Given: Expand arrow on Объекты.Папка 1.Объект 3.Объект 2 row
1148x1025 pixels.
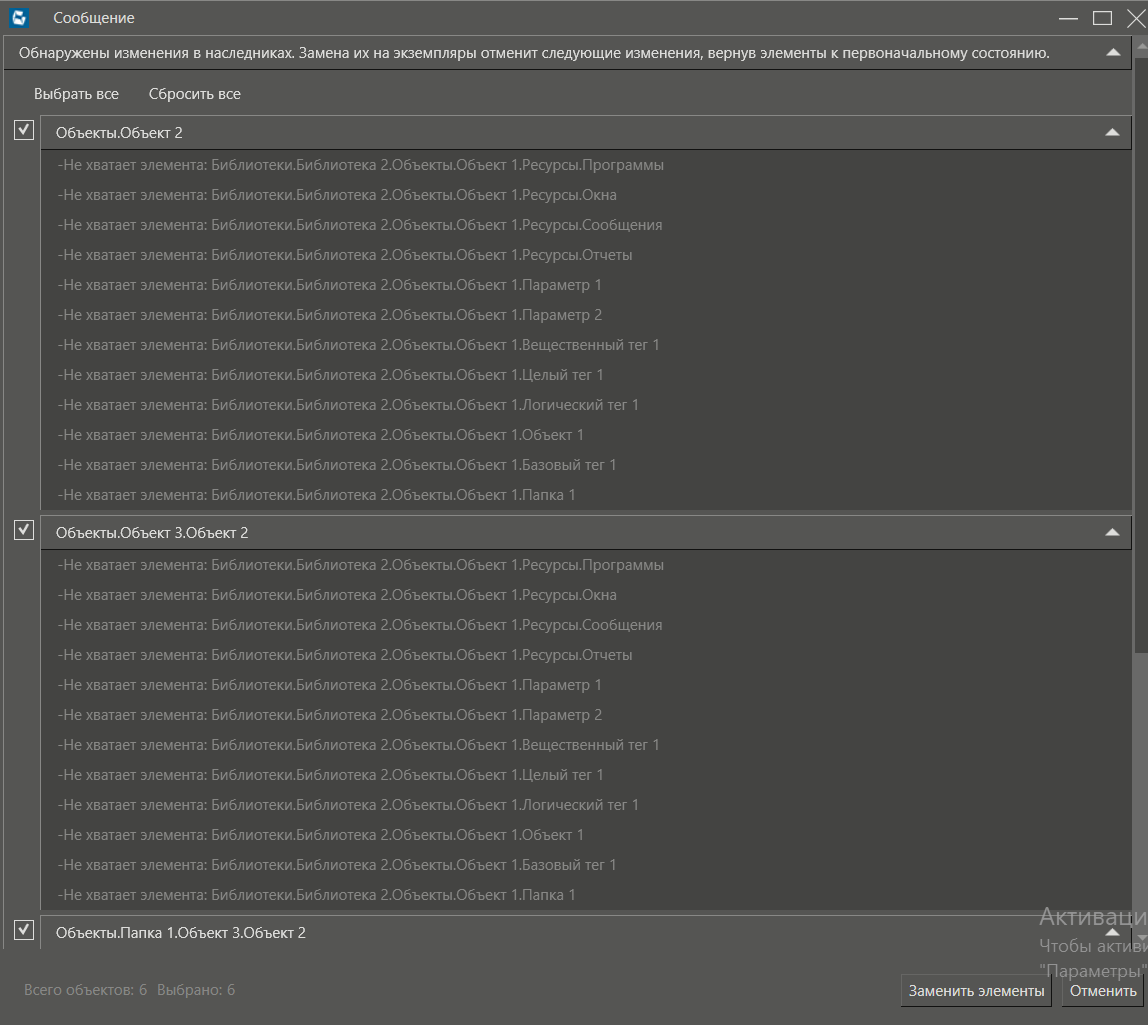Looking at the screenshot, I should pyautogui.click(x=1111, y=931).
